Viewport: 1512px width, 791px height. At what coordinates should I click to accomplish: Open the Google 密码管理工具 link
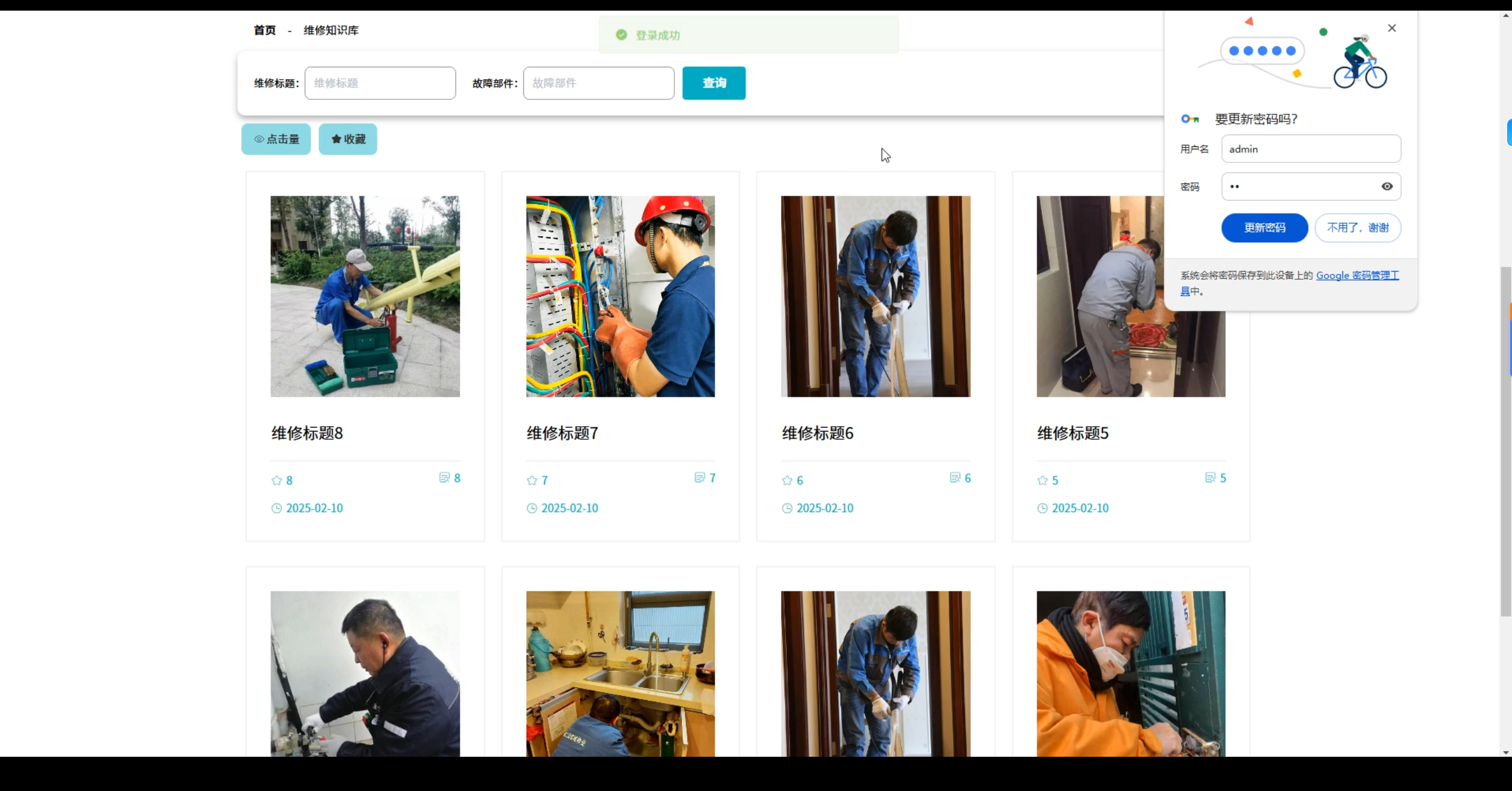click(x=1357, y=276)
